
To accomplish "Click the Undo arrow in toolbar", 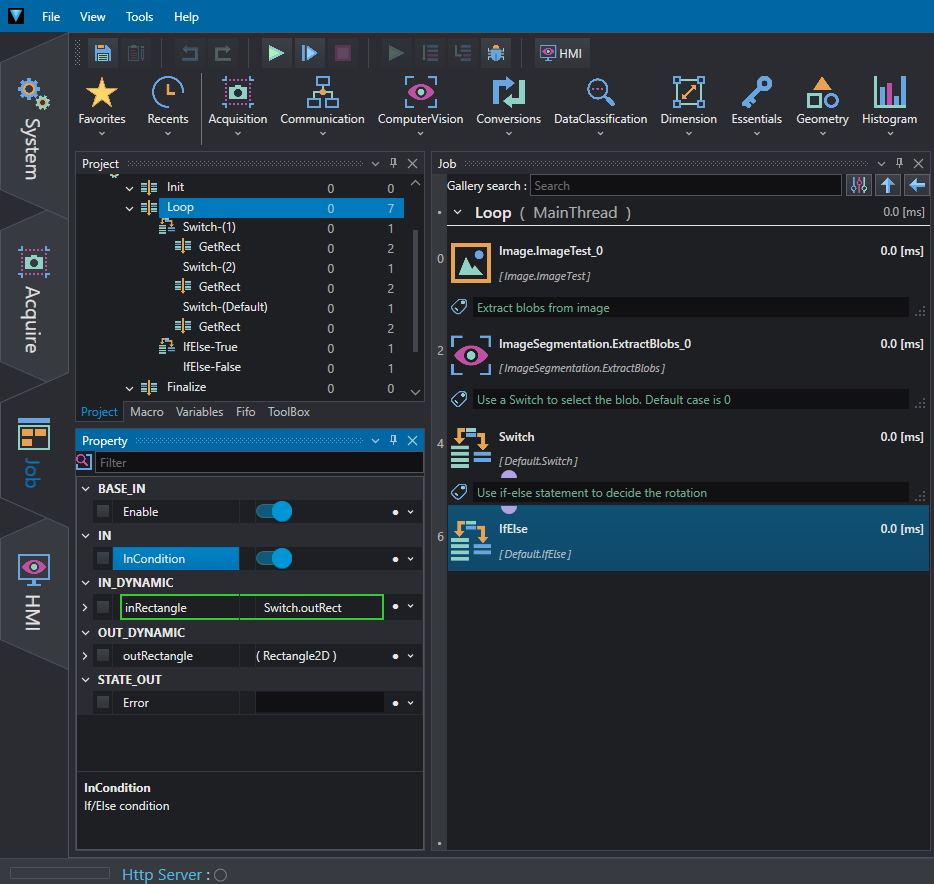I will click(190, 53).
